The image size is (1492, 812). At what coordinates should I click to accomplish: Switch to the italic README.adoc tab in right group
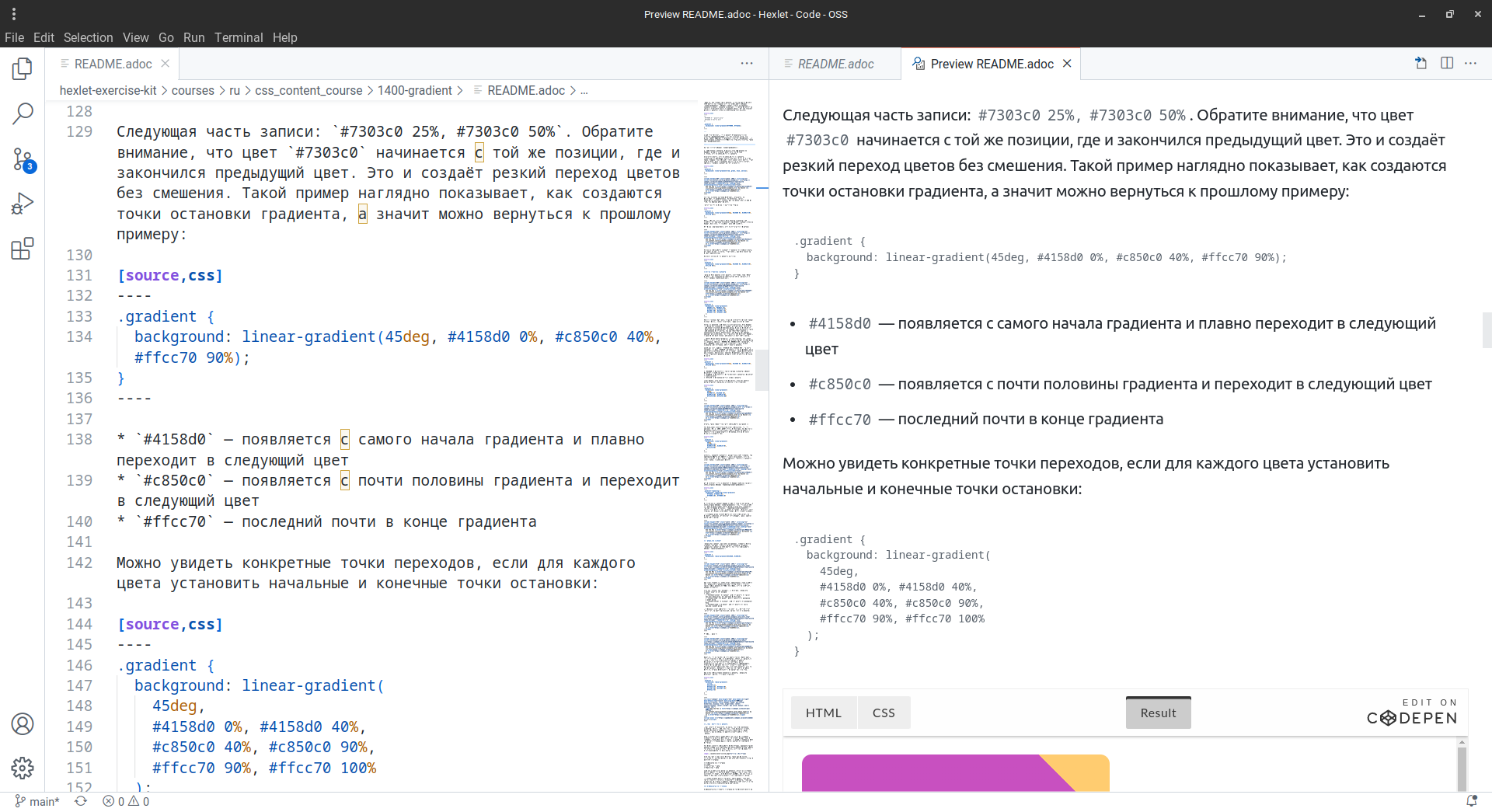[835, 64]
